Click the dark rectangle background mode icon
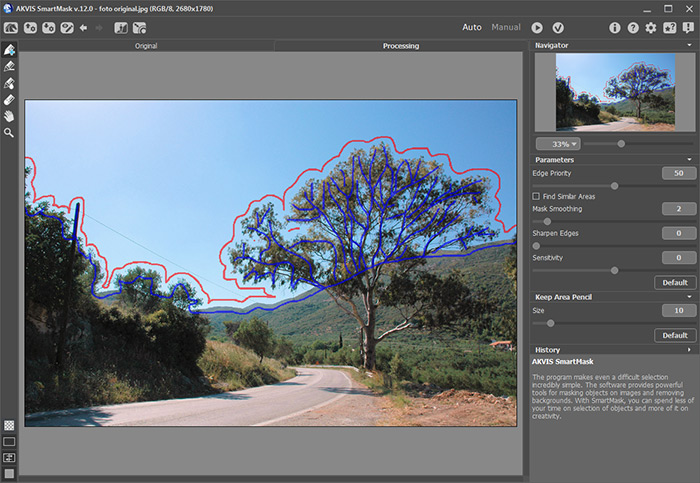700x483 pixels. (x=9, y=441)
